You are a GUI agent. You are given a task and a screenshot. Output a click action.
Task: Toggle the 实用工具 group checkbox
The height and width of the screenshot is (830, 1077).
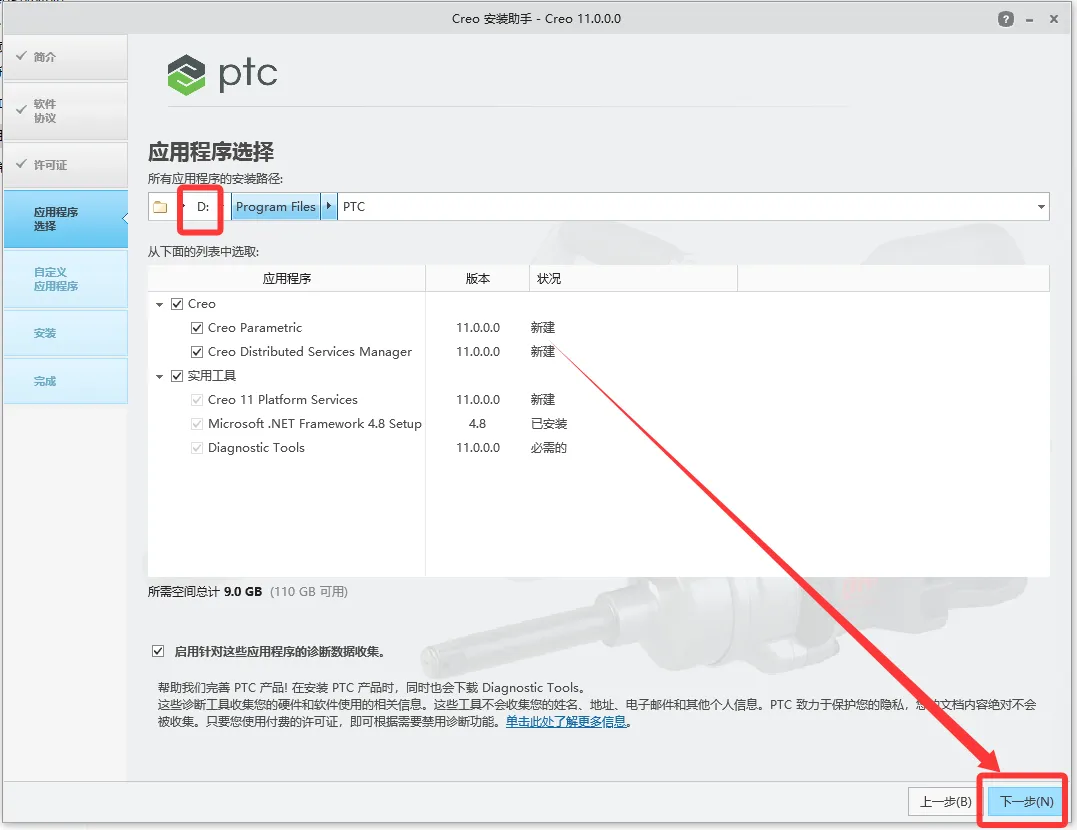[x=177, y=376]
